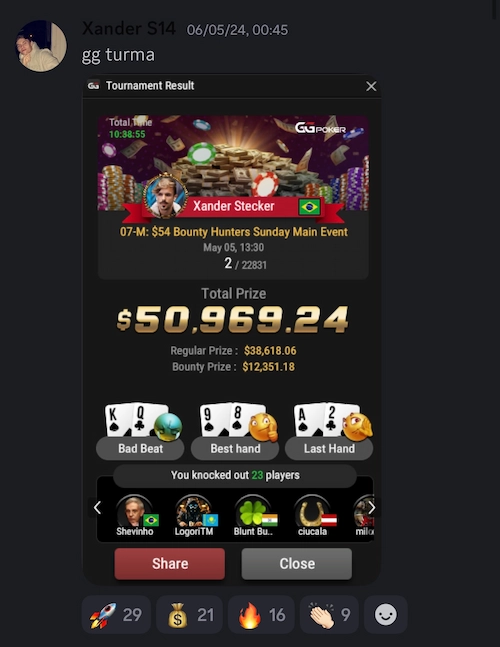Click ciucala's horseshoe avatar
The width and height of the screenshot is (500, 647).
[311, 511]
